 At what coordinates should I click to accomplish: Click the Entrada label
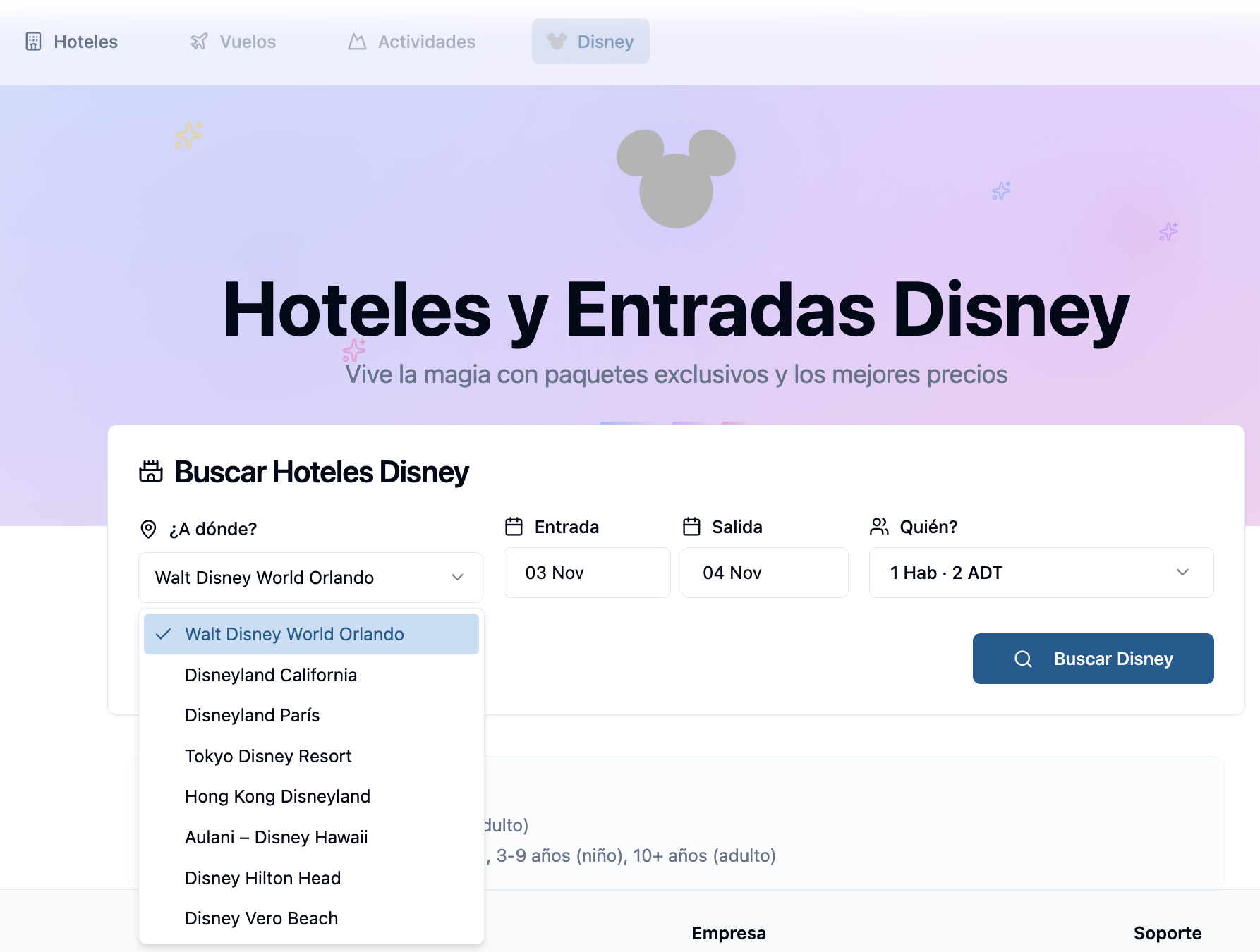click(567, 527)
